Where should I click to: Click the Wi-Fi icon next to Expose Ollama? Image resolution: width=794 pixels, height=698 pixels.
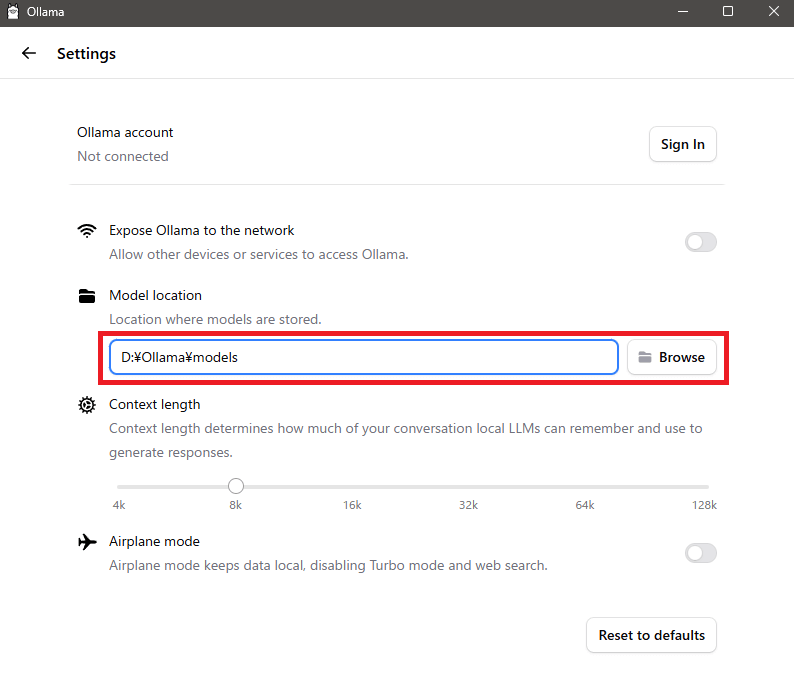(x=87, y=230)
